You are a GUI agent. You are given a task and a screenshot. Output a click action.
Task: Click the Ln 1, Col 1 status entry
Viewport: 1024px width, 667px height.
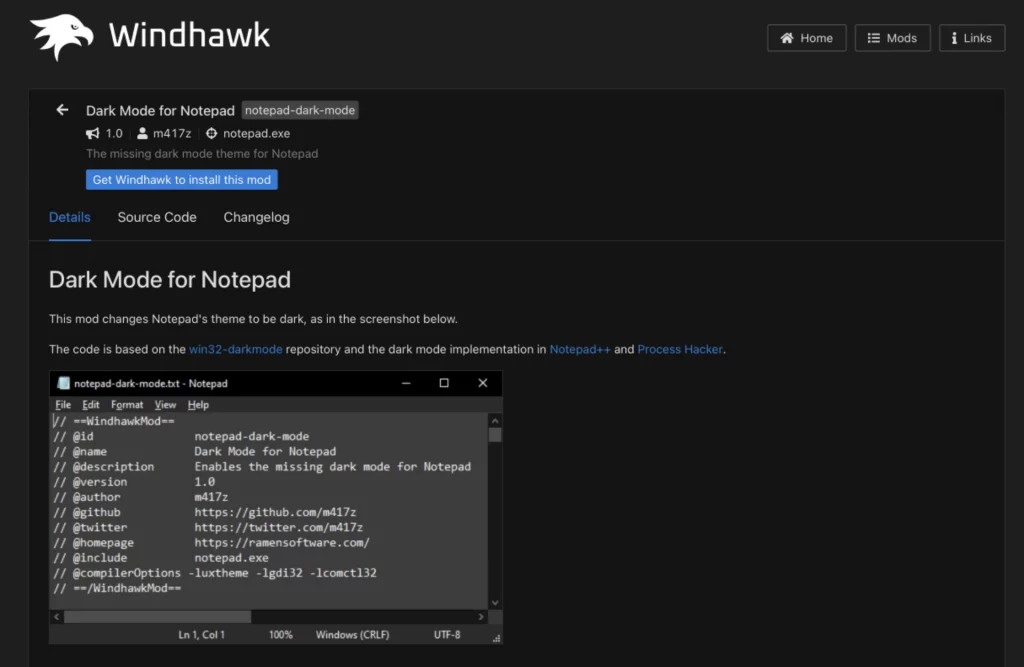(202, 634)
